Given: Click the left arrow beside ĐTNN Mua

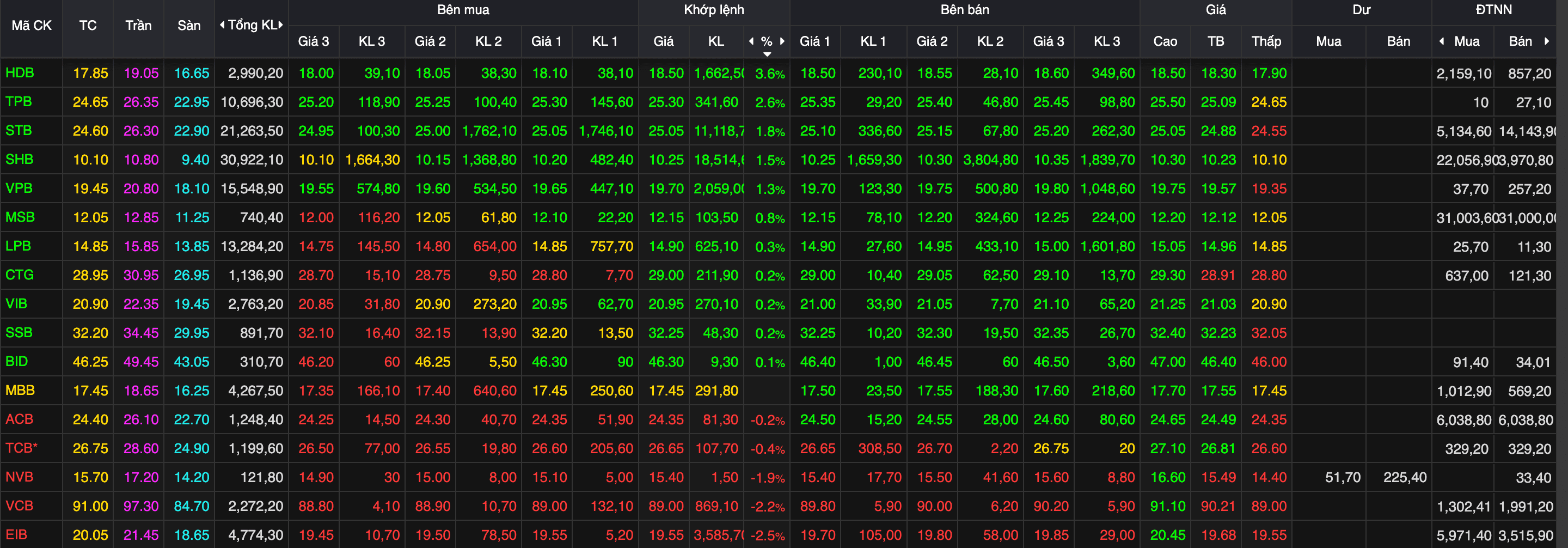Looking at the screenshot, I should click(1441, 41).
